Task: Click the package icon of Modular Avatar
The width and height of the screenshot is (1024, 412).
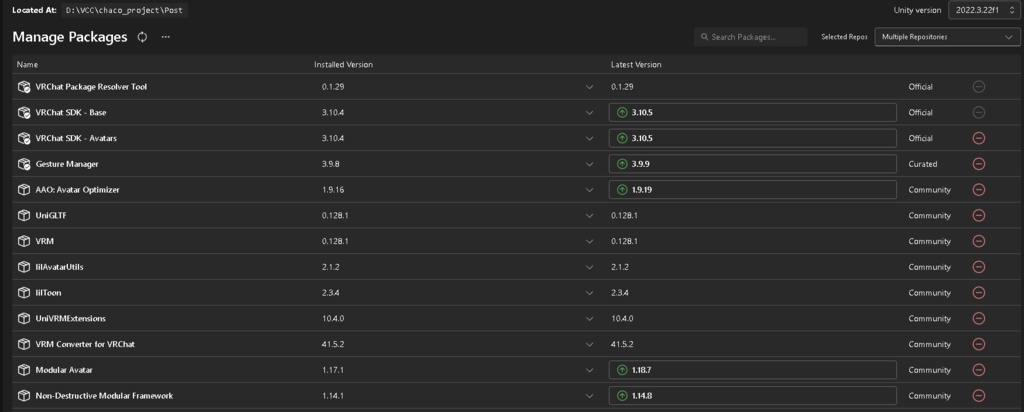Action: coord(24,370)
